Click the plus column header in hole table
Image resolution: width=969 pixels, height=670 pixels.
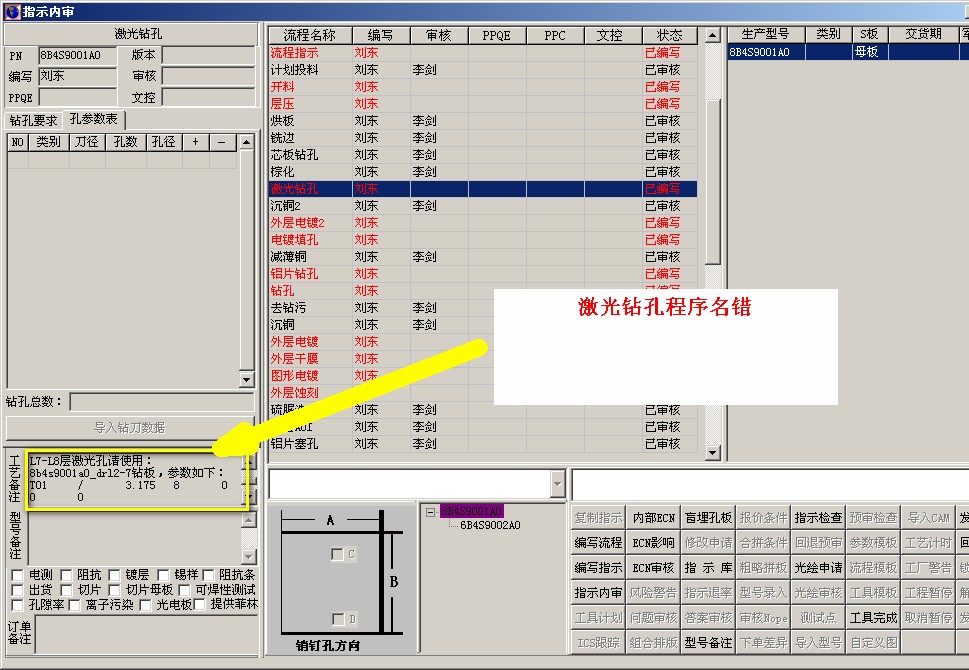195,142
